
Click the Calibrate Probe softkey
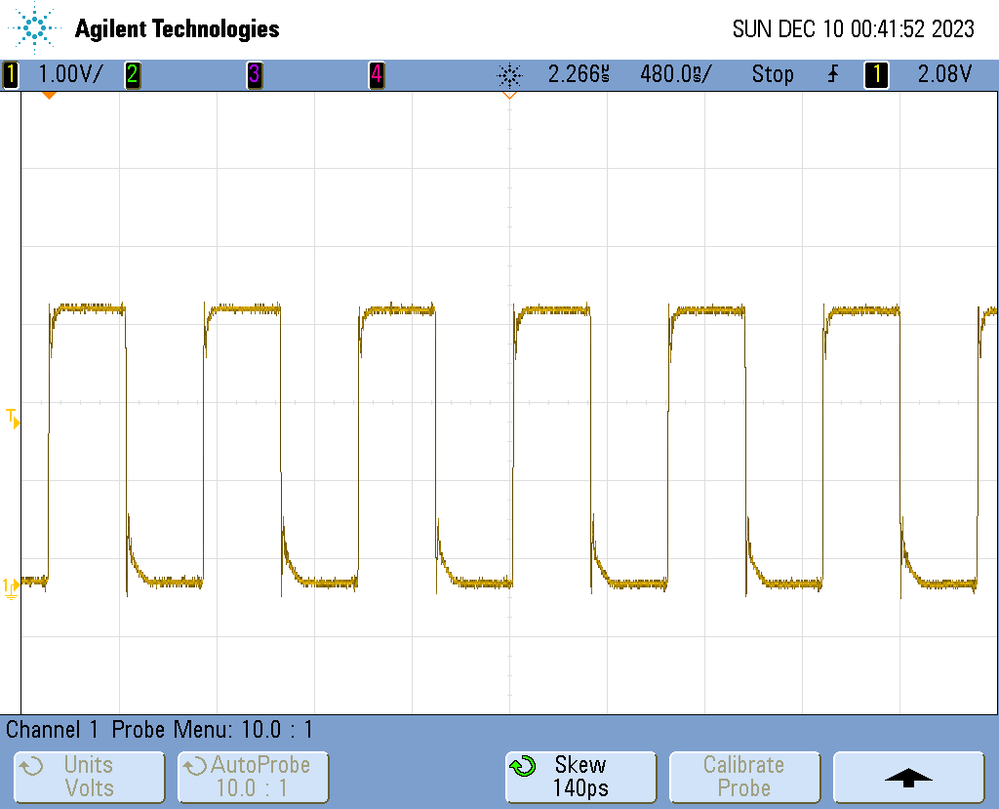point(744,777)
